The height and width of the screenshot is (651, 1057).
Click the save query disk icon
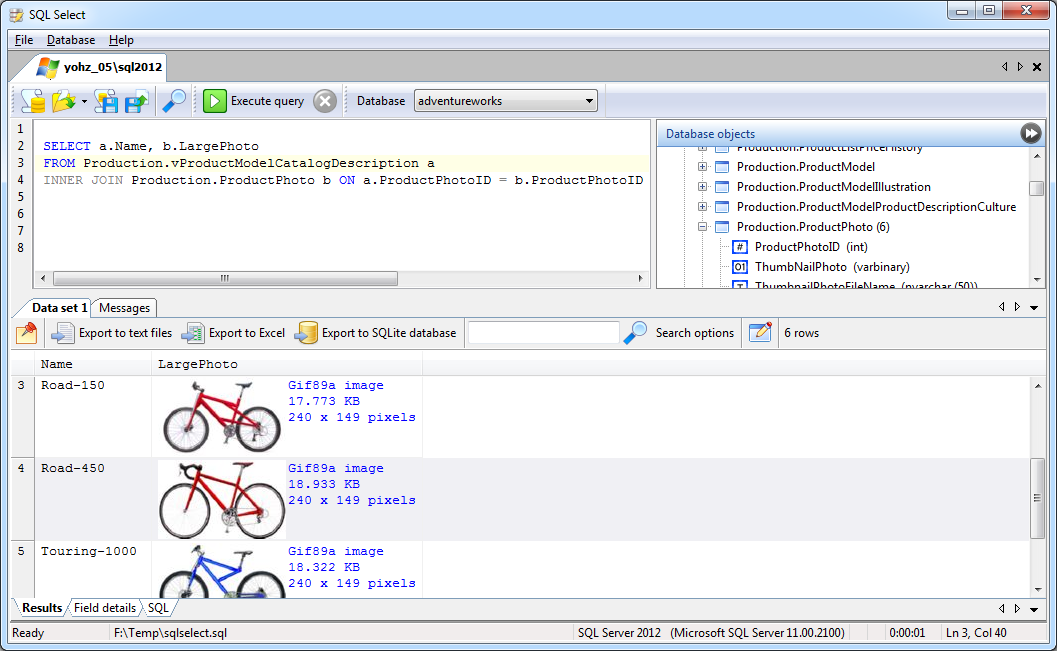pyautogui.click(x=106, y=101)
